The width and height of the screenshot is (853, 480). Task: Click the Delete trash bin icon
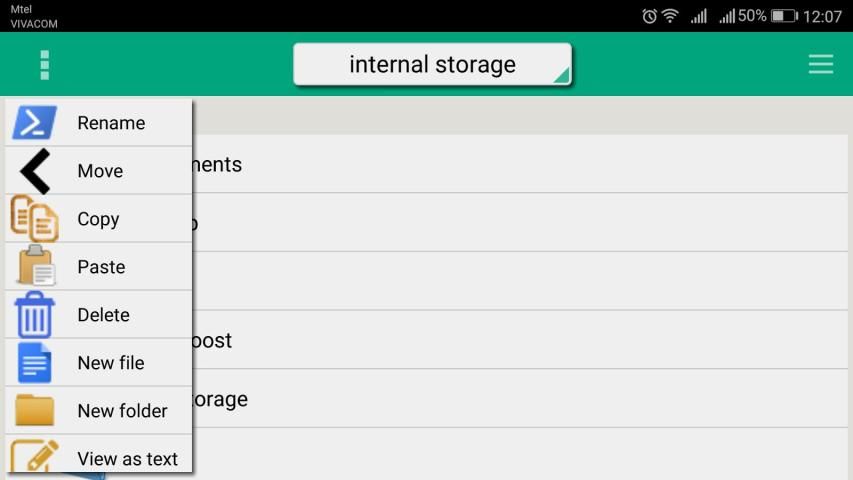35,314
